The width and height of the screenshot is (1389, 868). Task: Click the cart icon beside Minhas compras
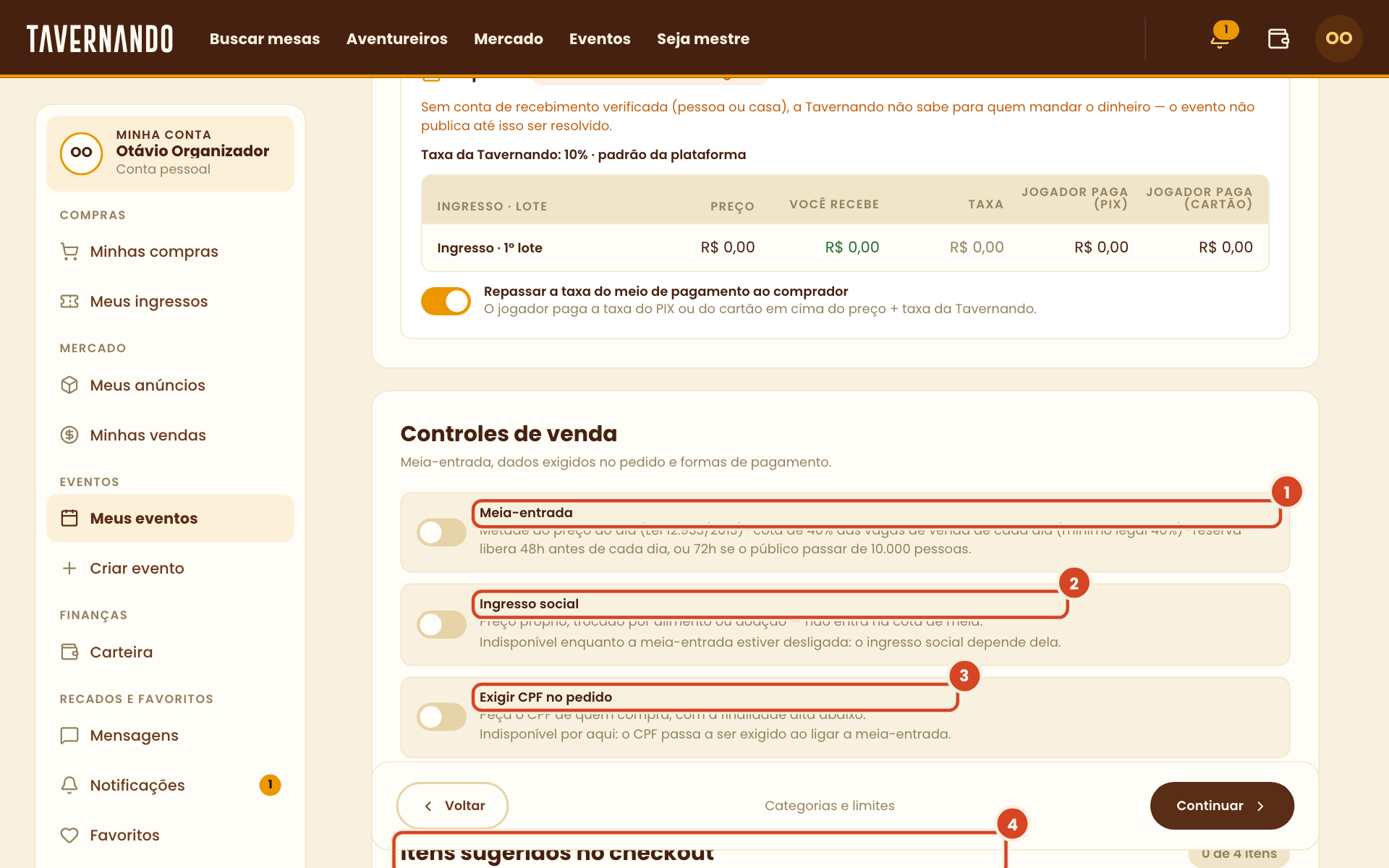tap(69, 252)
